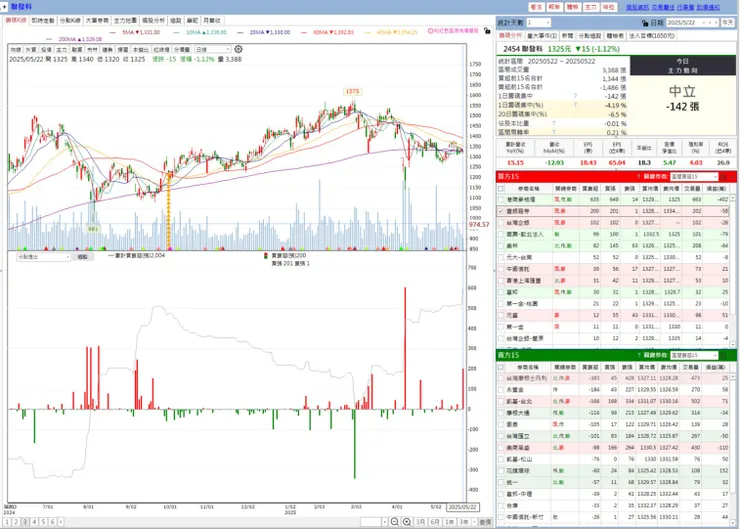The height and width of the screenshot is (529, 740).
Task: Open the 統計天數 dropdown
Action: (x=538, y=23)
